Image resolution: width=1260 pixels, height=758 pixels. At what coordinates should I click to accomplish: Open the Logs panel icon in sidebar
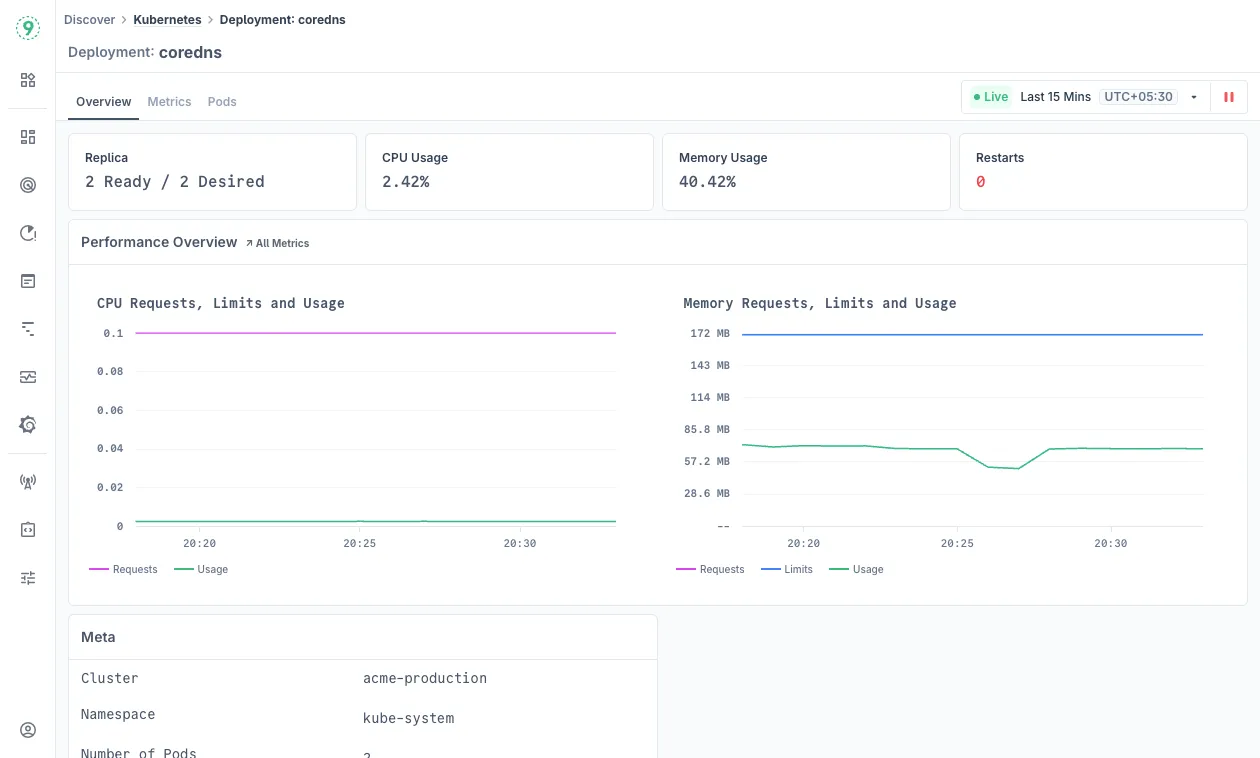27,281
